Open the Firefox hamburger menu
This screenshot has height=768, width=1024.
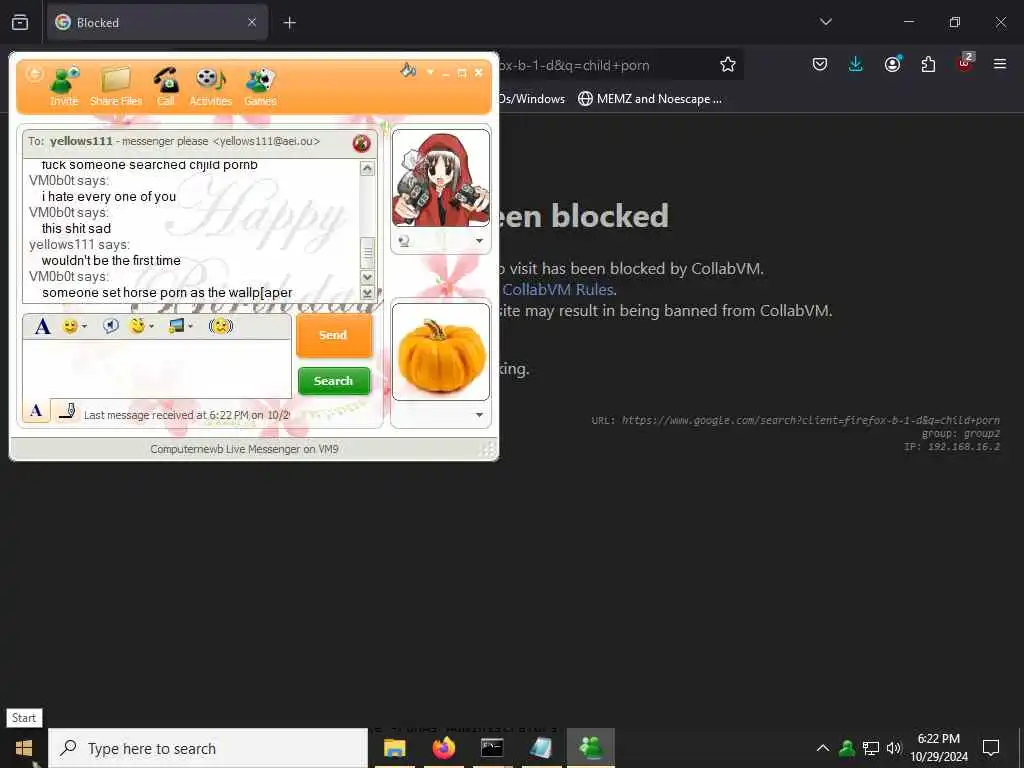point(1000,64)
